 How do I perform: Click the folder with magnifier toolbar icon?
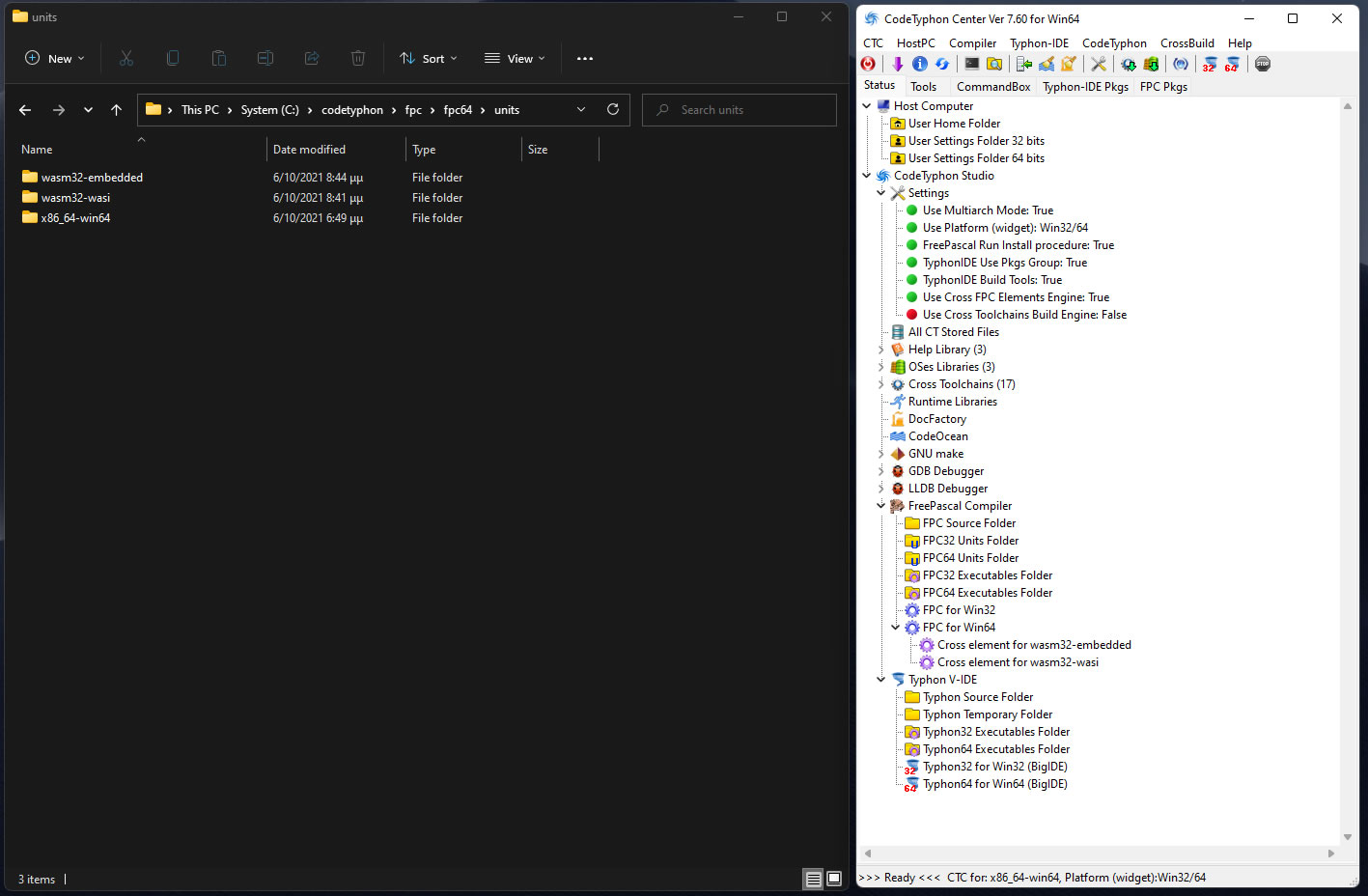[x=993, y=64]
